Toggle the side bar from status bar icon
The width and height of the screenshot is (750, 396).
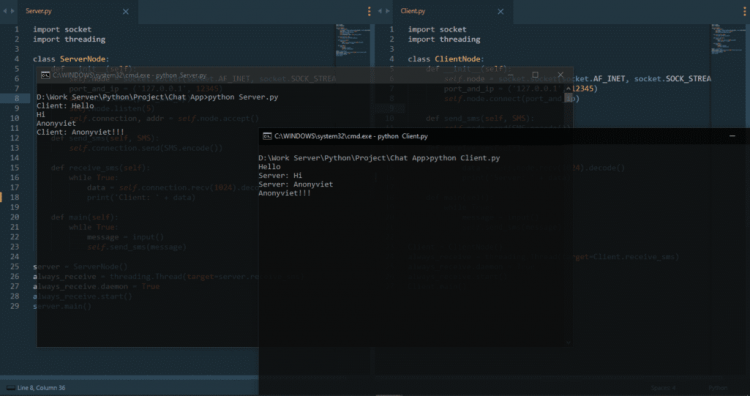pyautogui.click(x=11, y=388)
